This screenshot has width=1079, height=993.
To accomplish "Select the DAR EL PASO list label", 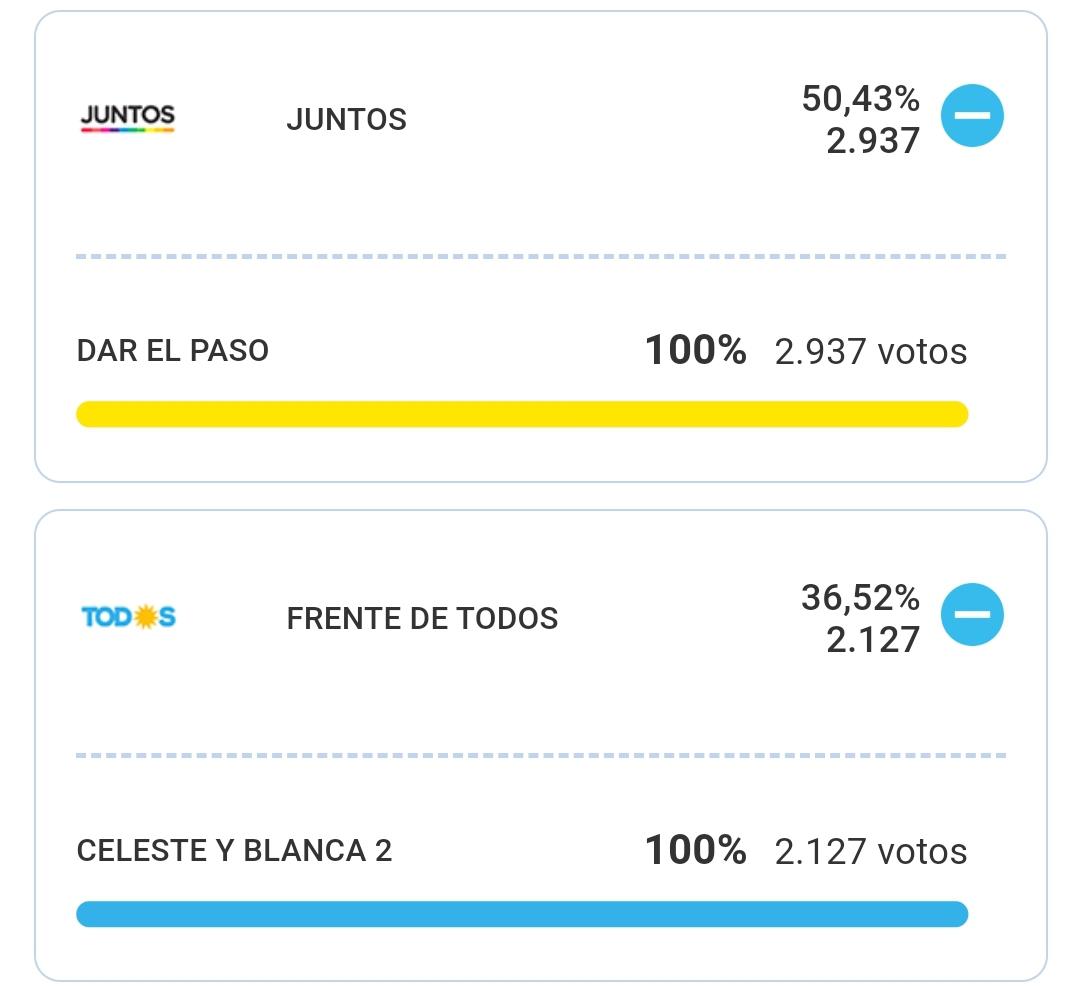I will click(x=173, y=351).
